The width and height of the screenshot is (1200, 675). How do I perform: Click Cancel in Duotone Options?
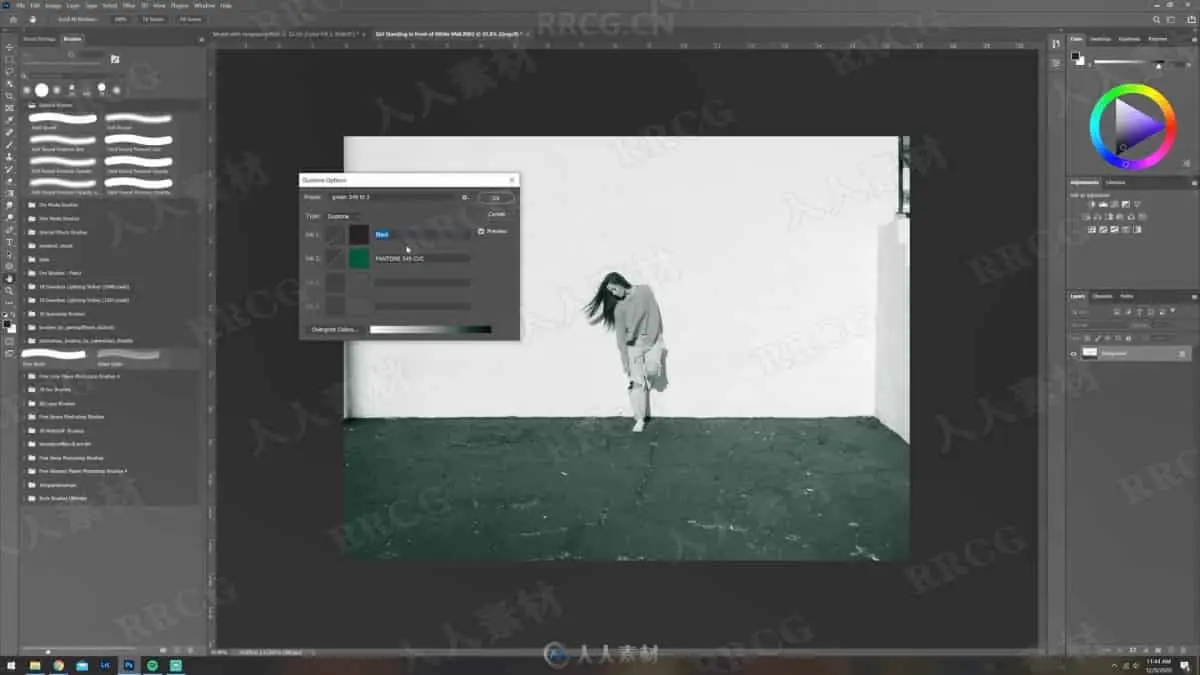[496, 214]
